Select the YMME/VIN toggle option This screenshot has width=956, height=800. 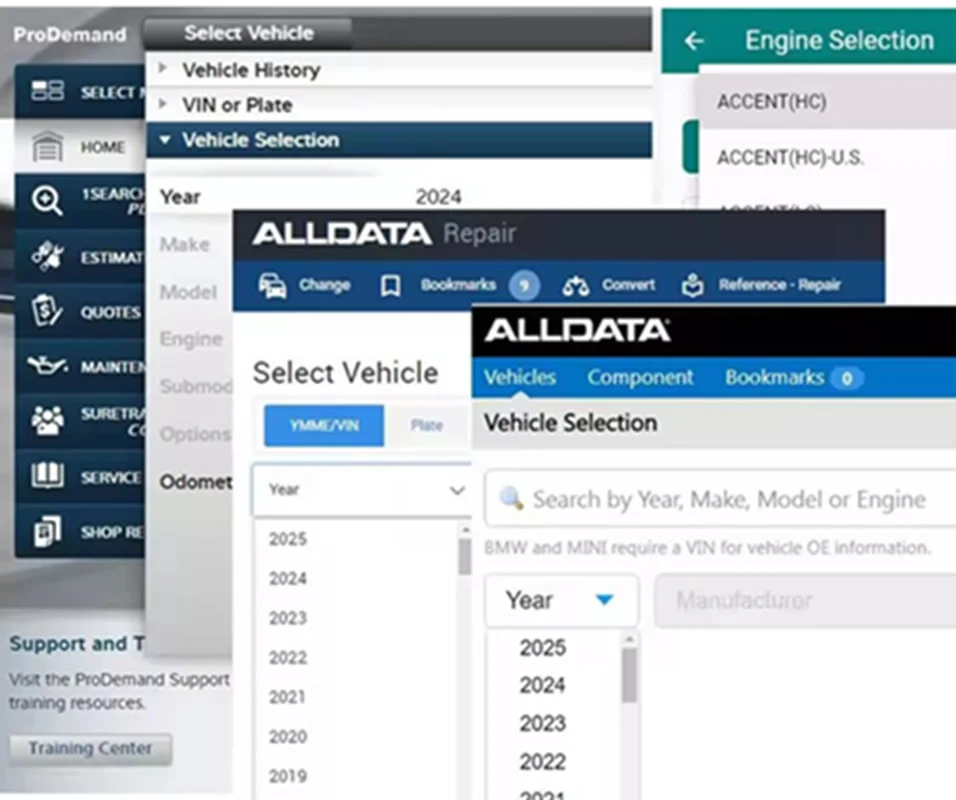coord(322,425)
